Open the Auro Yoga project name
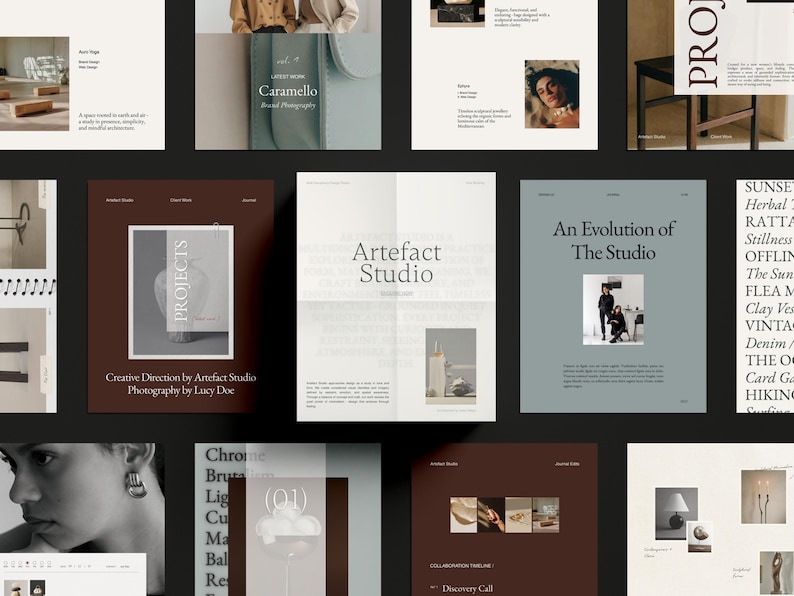This screenshot has width=794, height=596. [x=89, y=52]
